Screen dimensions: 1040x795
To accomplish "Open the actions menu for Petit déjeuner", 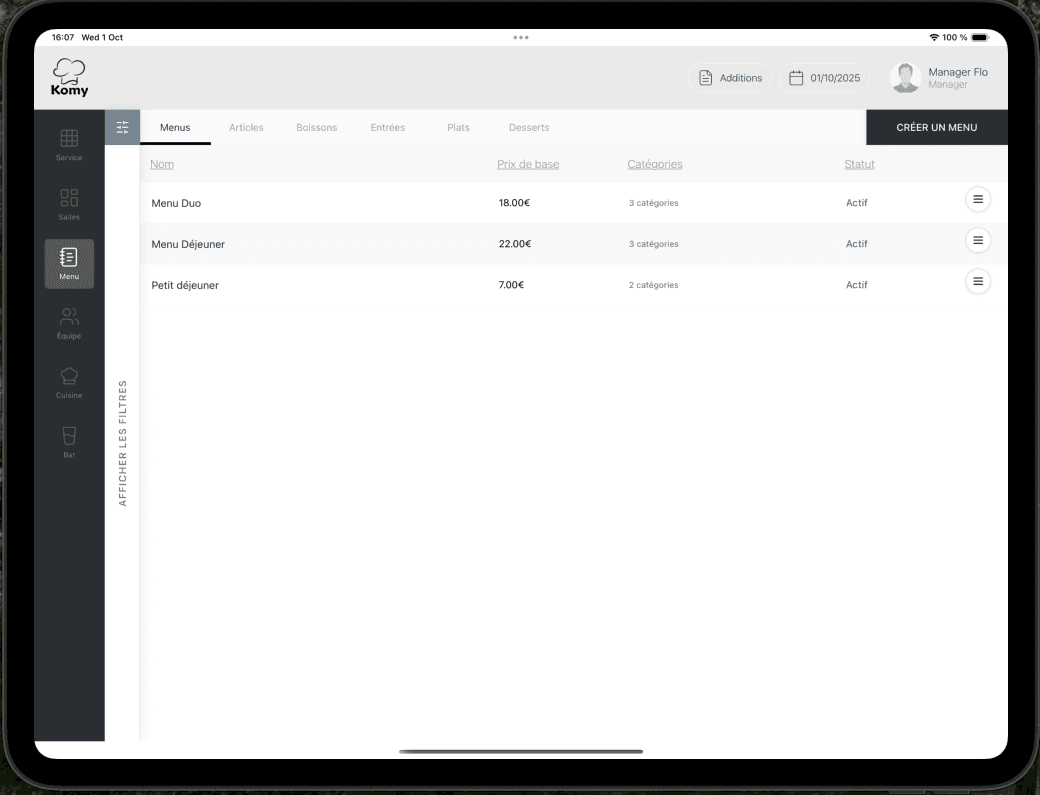I will [x=977, y=282].
